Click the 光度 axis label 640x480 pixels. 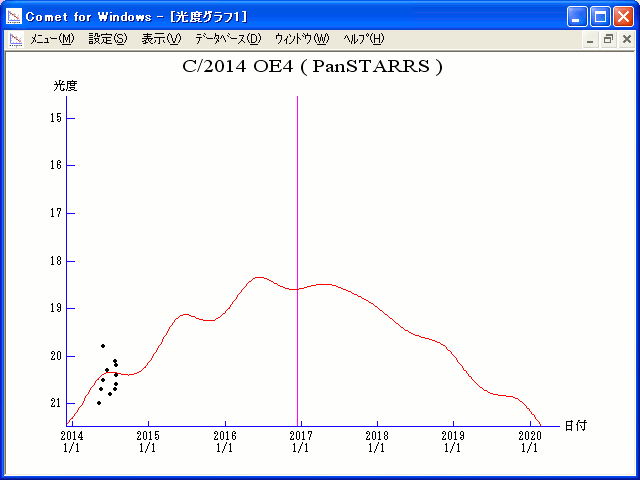coord(65,86)
